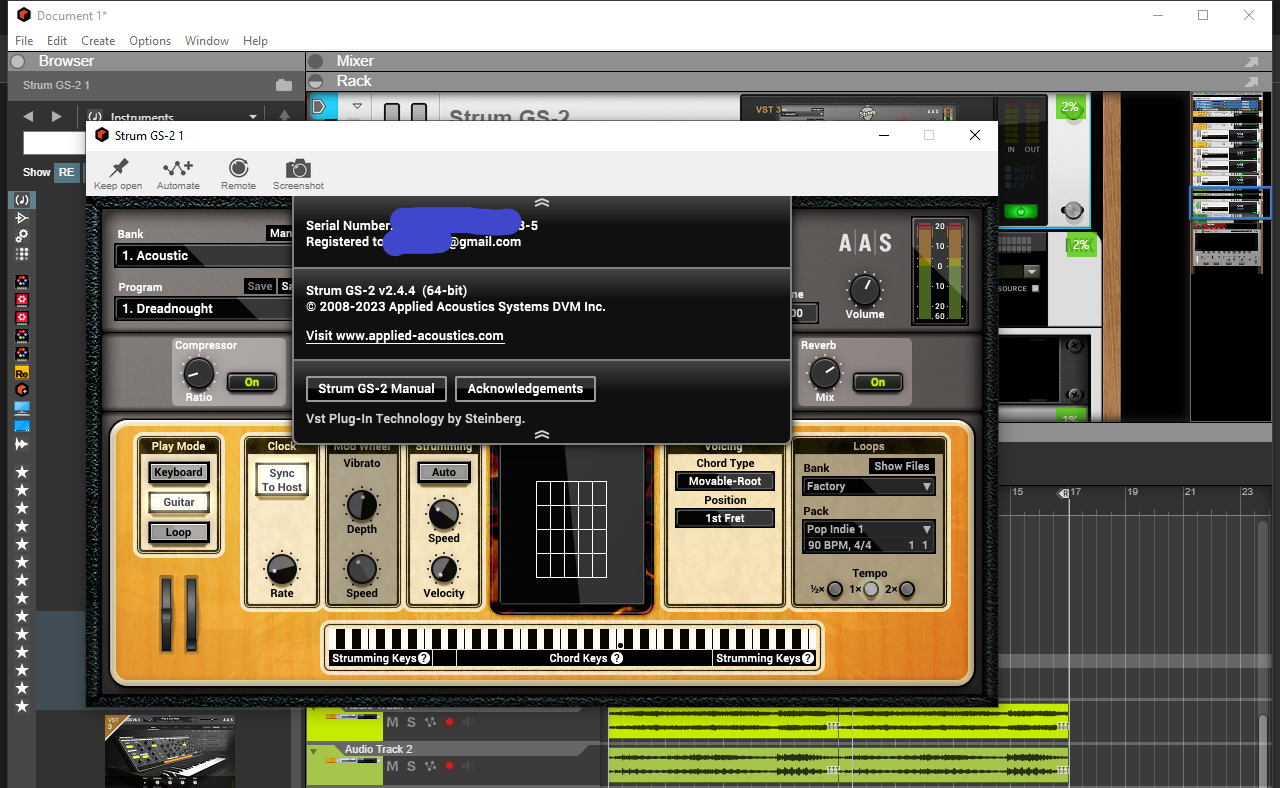The width and height of the screenshot is (1280, 788).
Task: Click Show Files in Loops panel
Action: pyautogui.click(x=902, y=466)
